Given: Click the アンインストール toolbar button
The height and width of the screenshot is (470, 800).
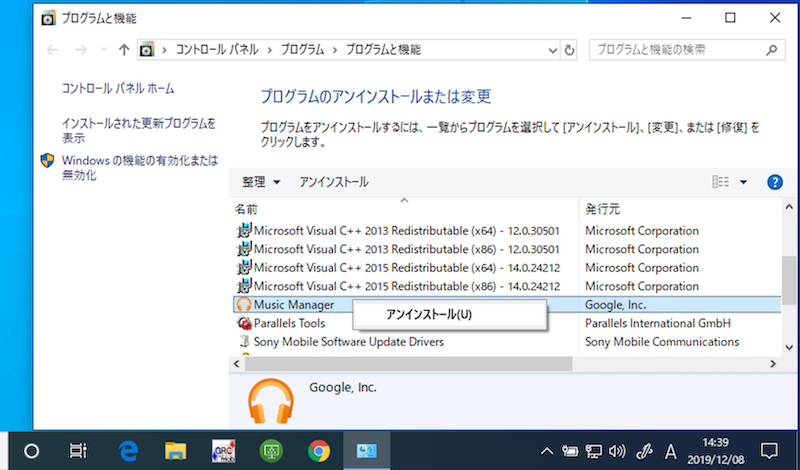Looking at the screenshot, I should pos(334,182).
